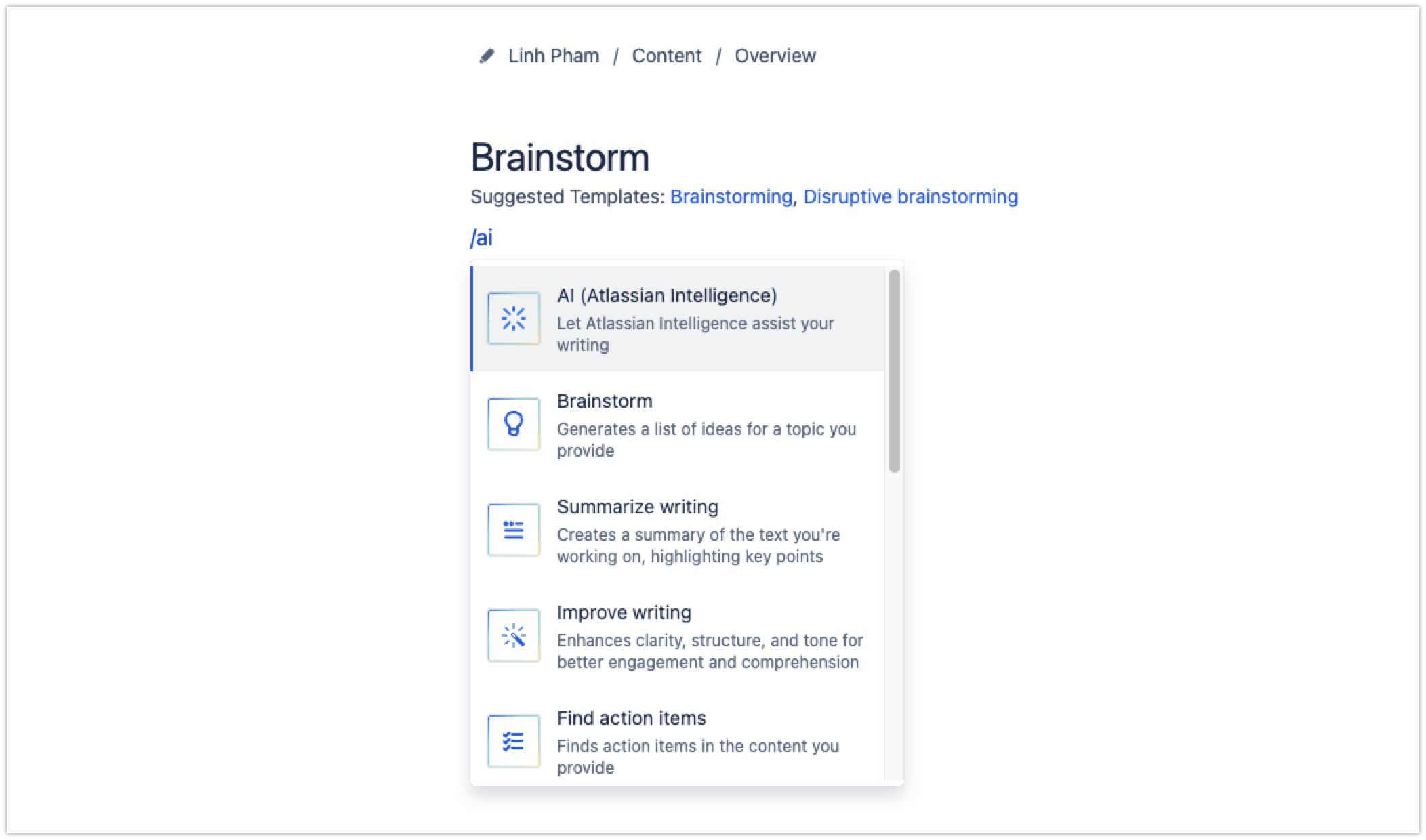Select Summarize writing from AI menu
Viewport: 1426px width, 840px height.
click(x=688, y=530)
